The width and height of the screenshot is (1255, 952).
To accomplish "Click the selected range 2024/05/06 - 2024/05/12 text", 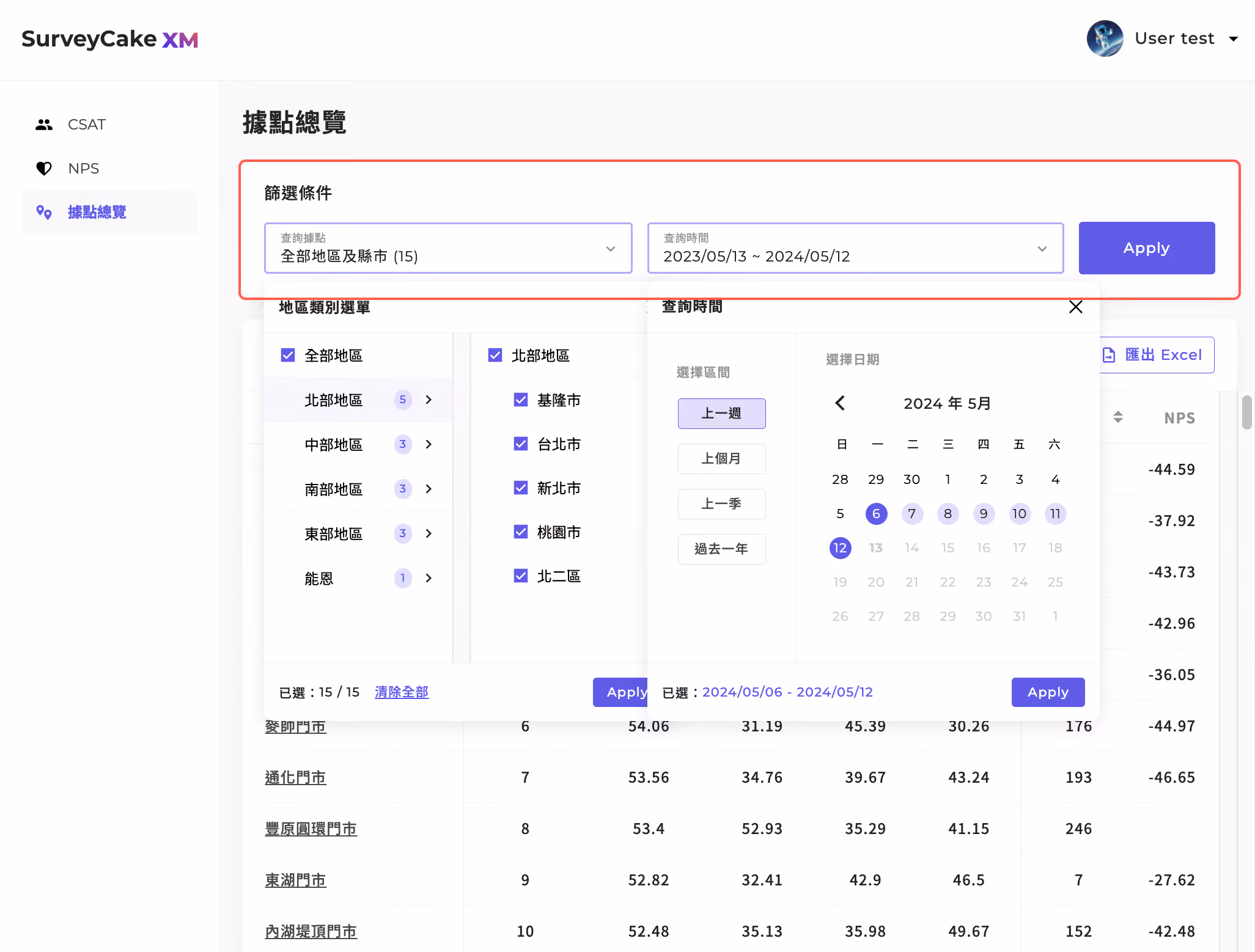I will coord(787,692).
